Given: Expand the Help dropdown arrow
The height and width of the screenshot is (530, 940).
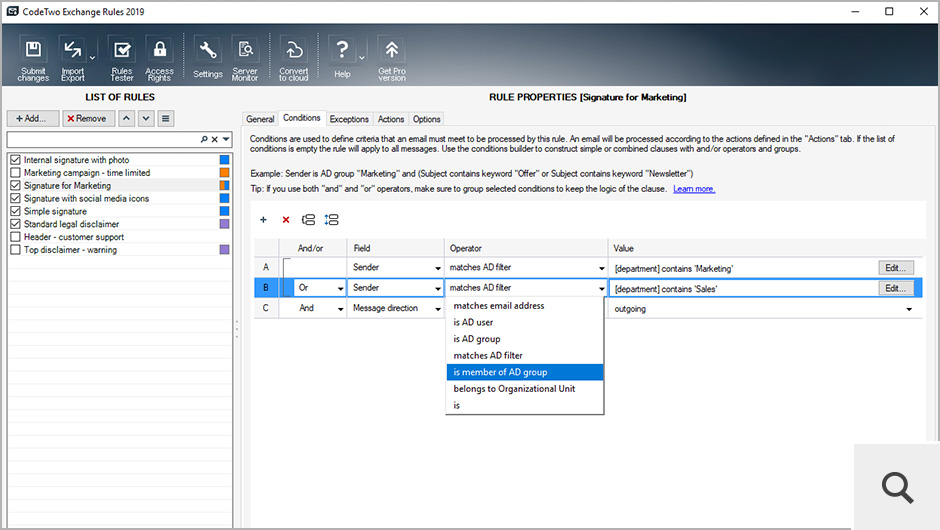Looking at the screenshot, I should (361, 58).
